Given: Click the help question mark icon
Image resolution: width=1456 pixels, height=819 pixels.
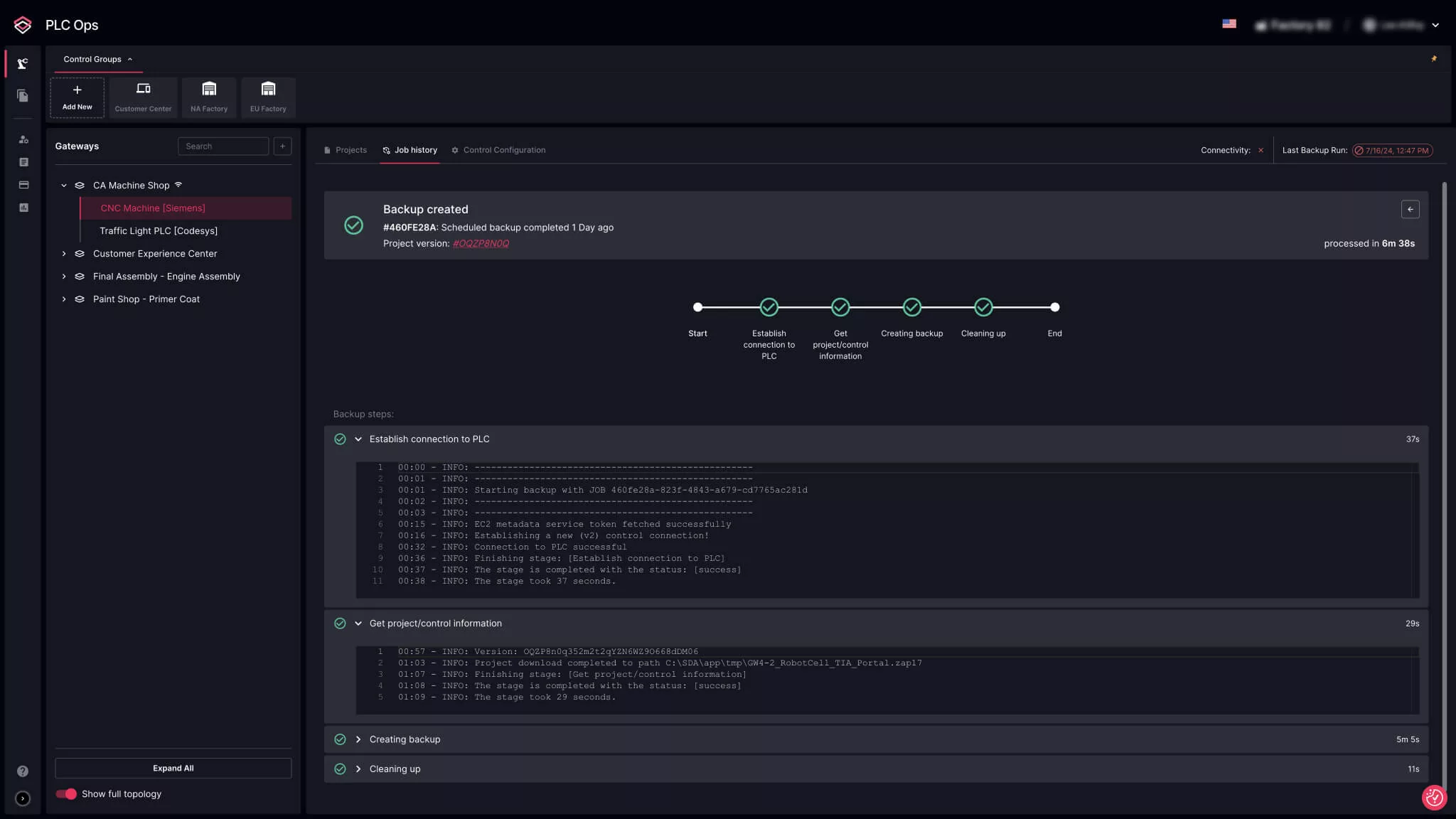Looking at the screenshot, I should [23, 771].
